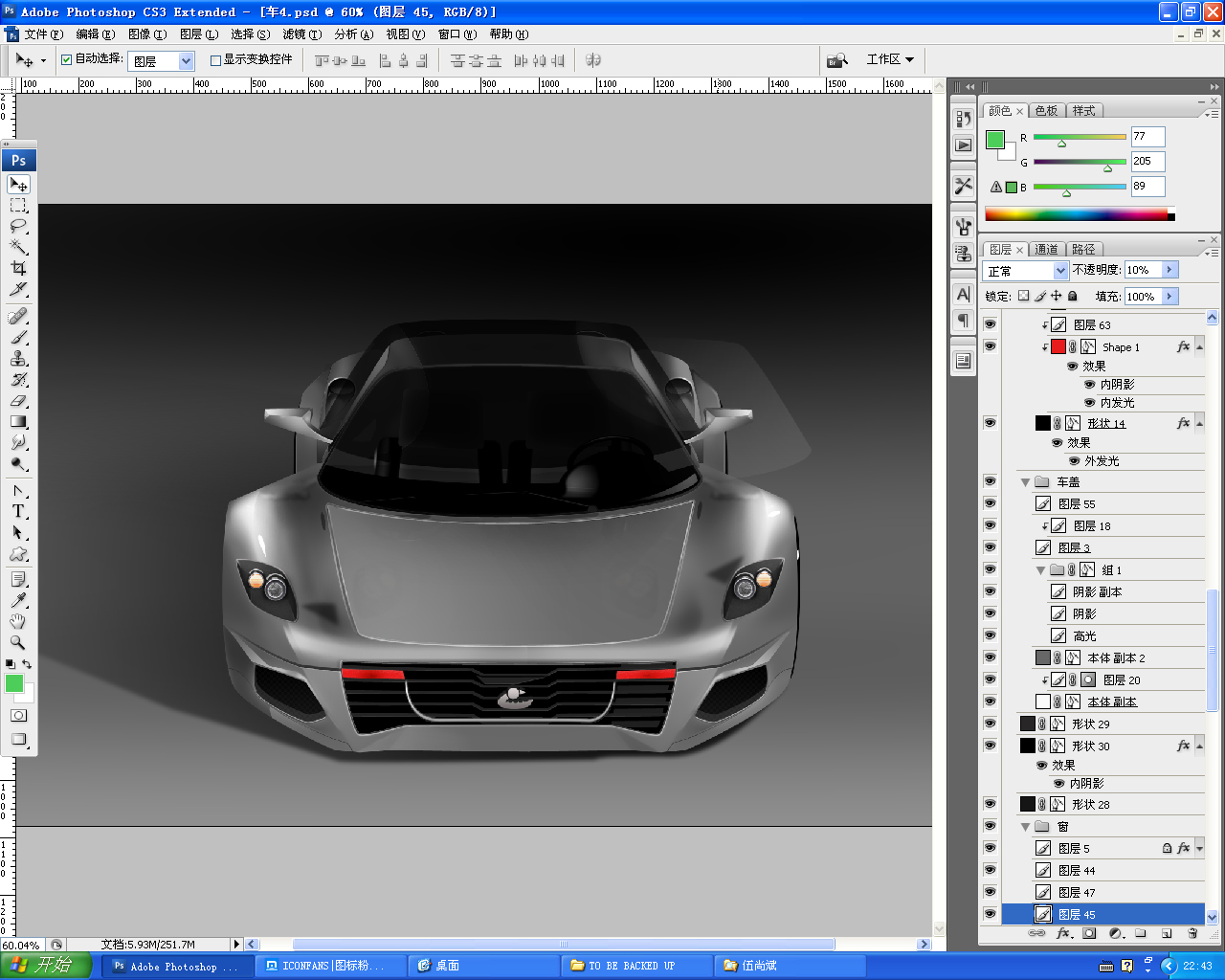Select the Crop tool
This screenshot has width=1225, height=980.
[19, 268]
